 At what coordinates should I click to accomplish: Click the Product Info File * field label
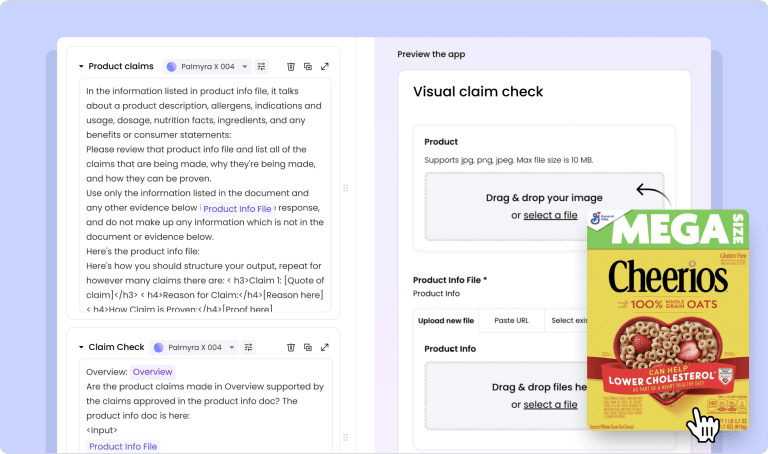pyautogui.click(x=450, y=280)
